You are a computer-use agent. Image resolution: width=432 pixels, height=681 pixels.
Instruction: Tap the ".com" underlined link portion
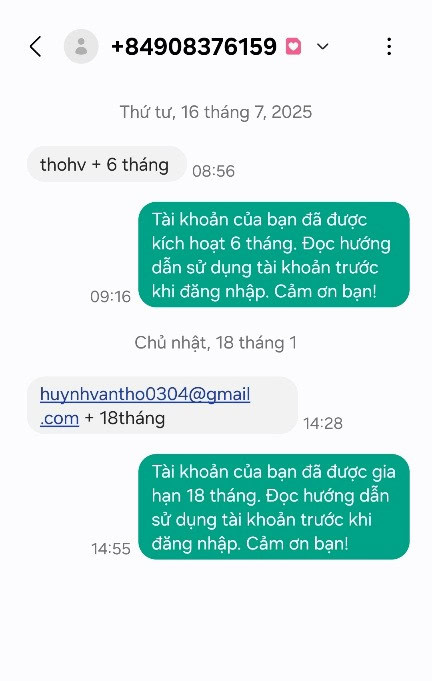click(59, 419)
